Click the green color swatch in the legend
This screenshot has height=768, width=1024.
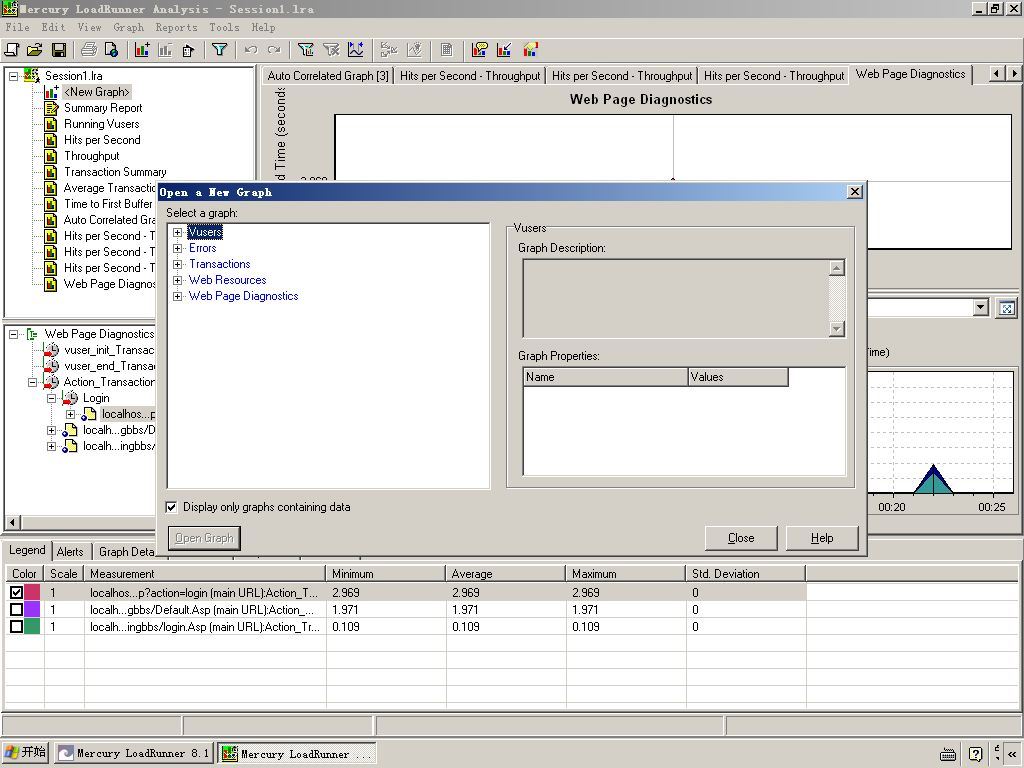click(33, 627)
